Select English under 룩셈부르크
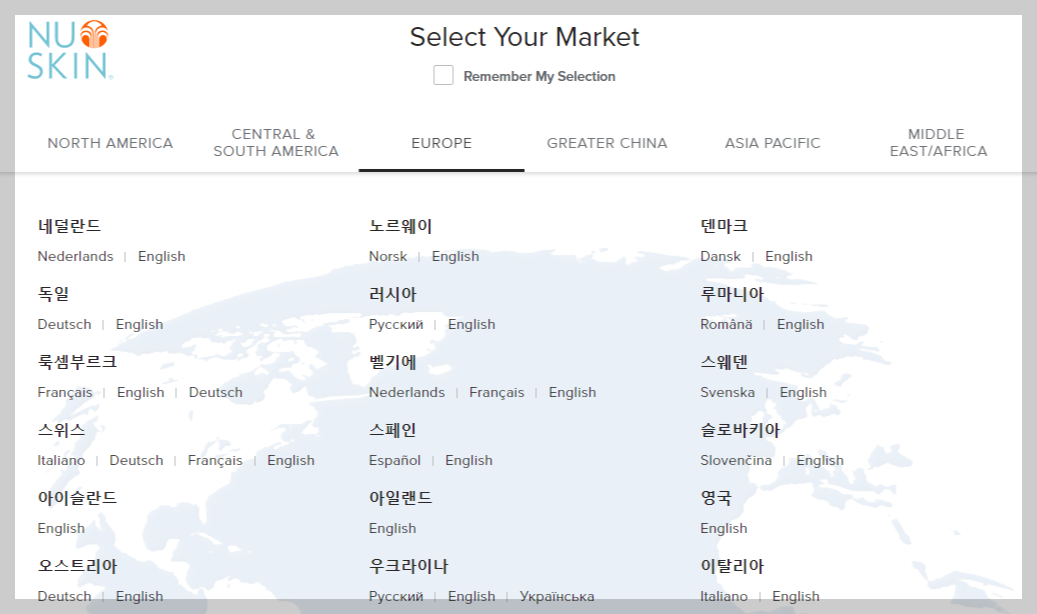 (140, 392)
